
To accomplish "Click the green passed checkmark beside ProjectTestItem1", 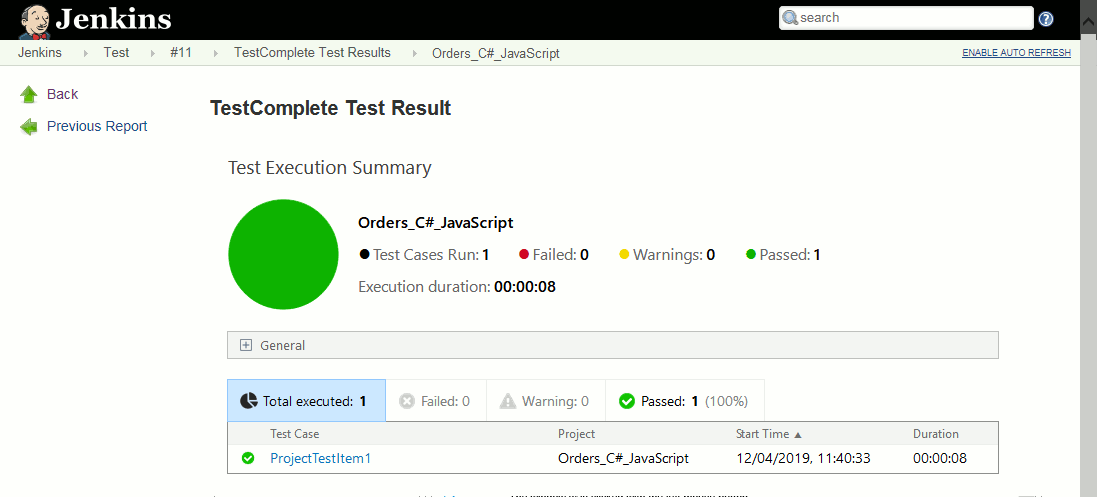I will coord(248,459).
